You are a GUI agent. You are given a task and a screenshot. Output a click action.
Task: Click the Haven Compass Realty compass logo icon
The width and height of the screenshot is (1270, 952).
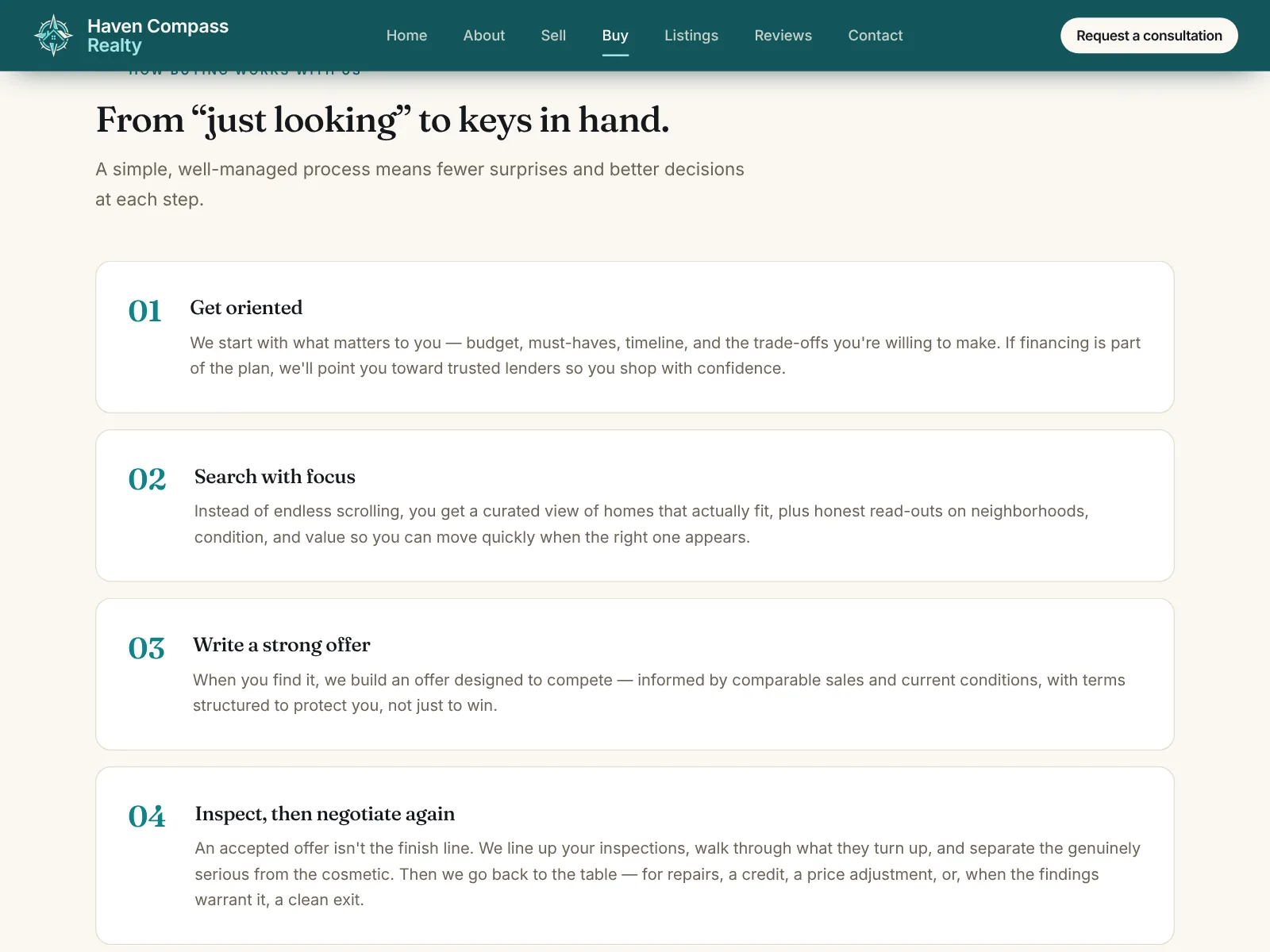click(x=53, y=36)
